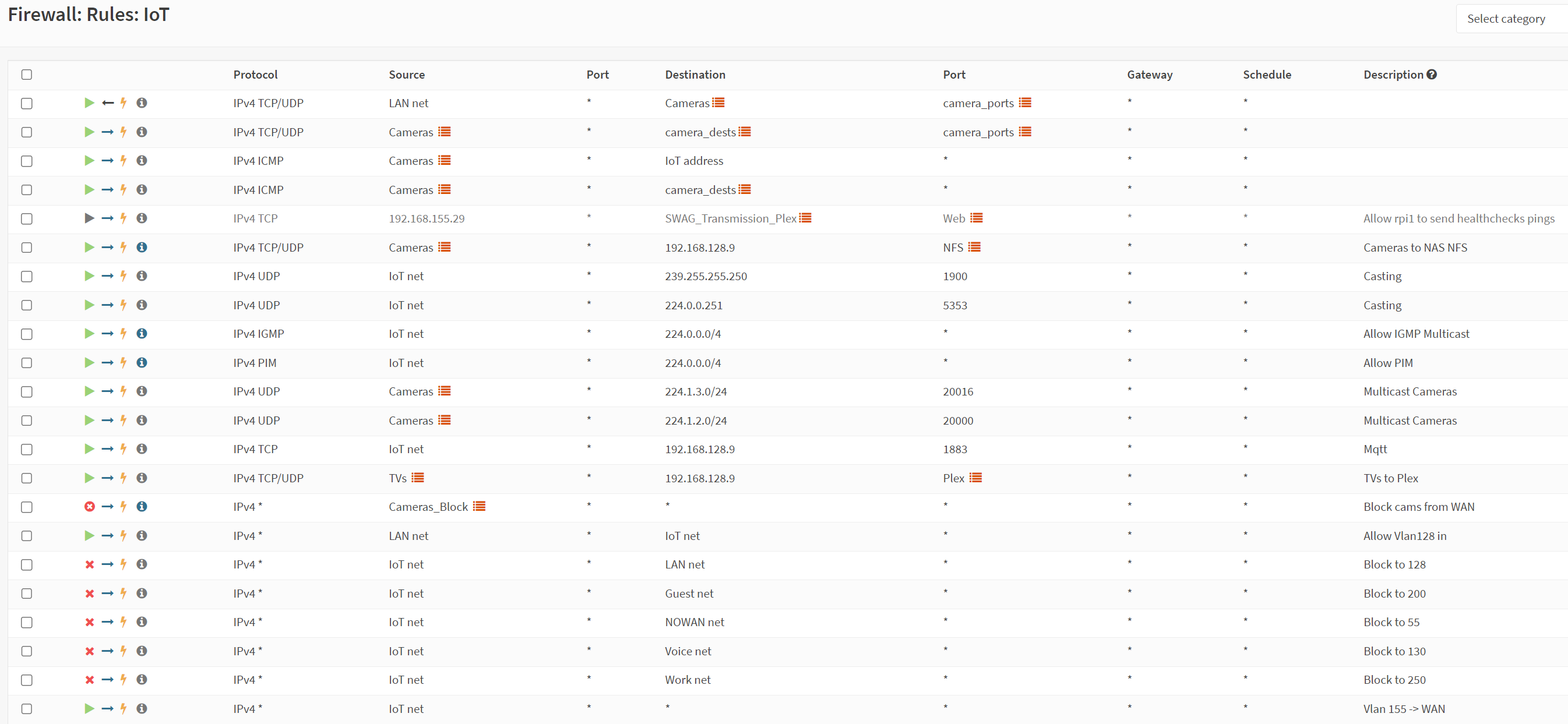Click the Destination column header
This screenshot has height=724, width=1568.
(x=695, y=74)
